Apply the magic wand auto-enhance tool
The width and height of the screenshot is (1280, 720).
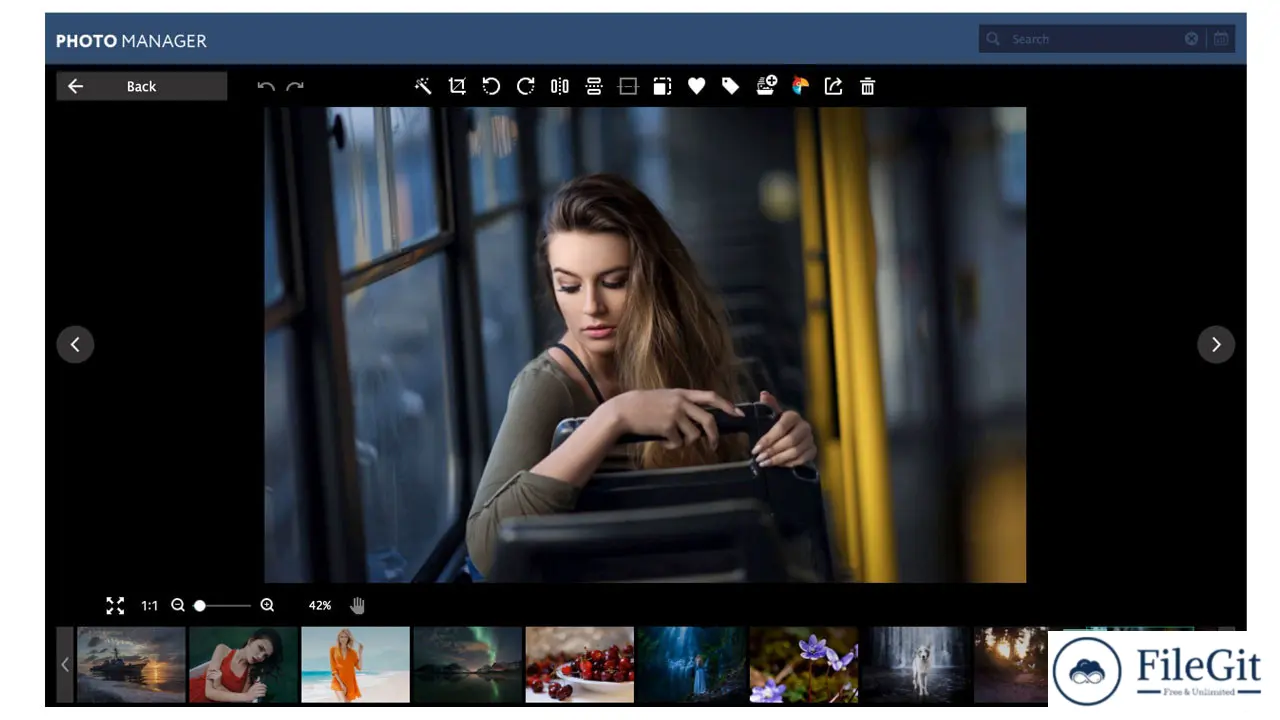pyautogui.click(x=423, y=86)
